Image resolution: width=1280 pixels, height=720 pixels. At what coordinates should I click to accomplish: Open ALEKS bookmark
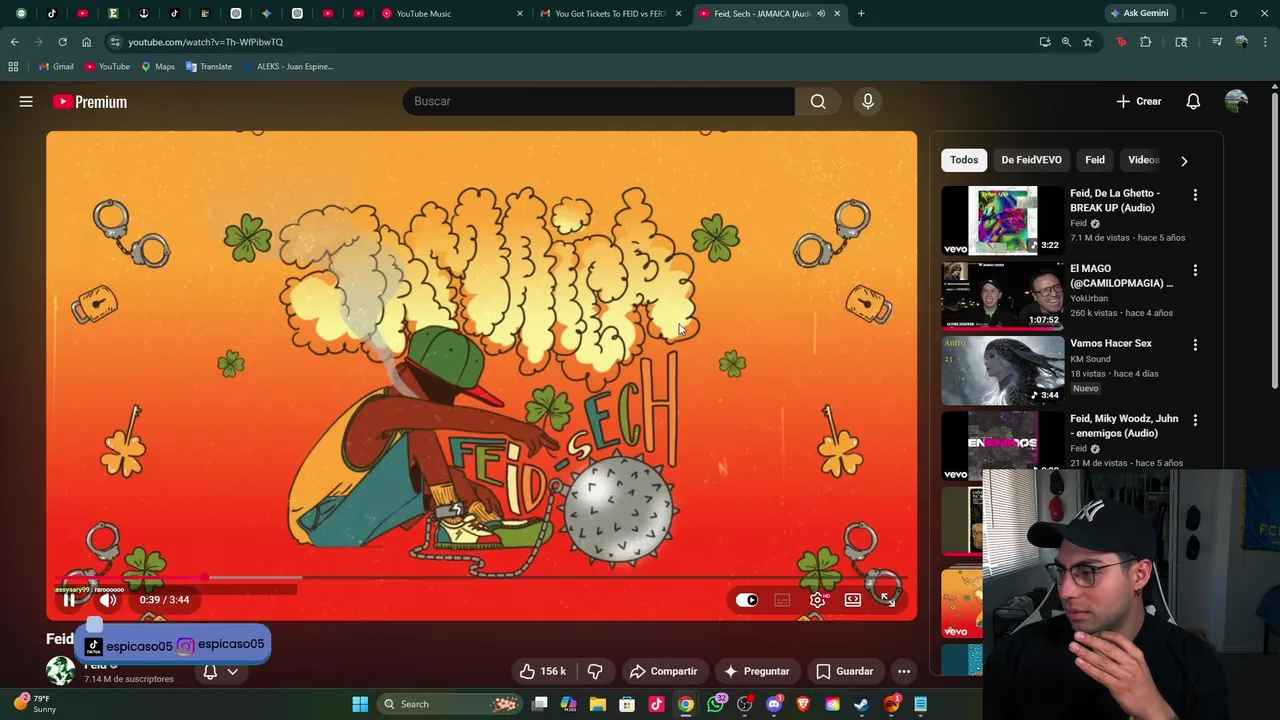click(287, 66)
